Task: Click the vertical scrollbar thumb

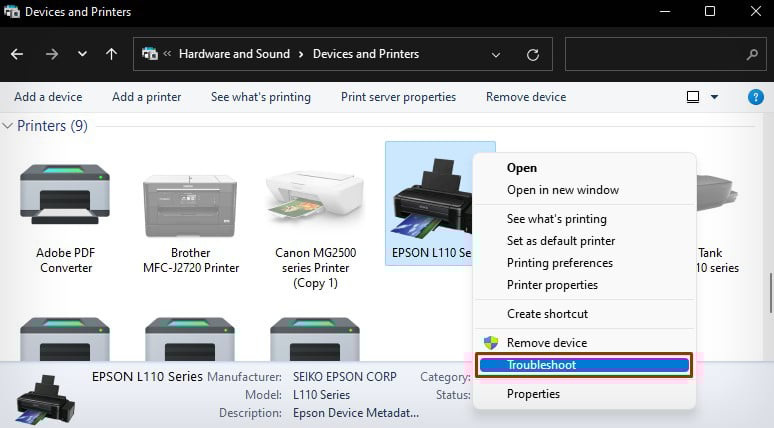Action: pos(771,293)
